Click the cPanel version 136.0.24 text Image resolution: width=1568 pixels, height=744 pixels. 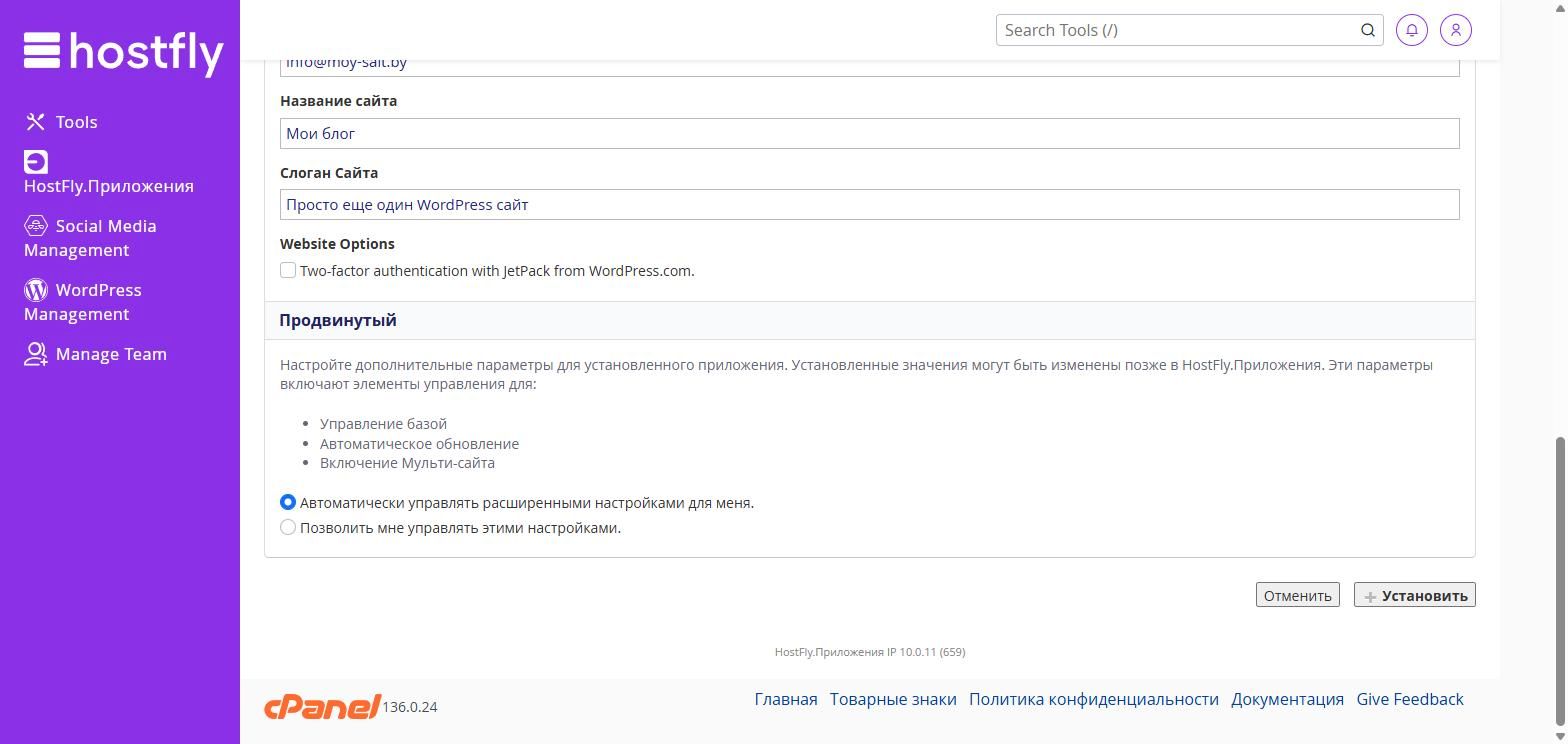(410, 707)
